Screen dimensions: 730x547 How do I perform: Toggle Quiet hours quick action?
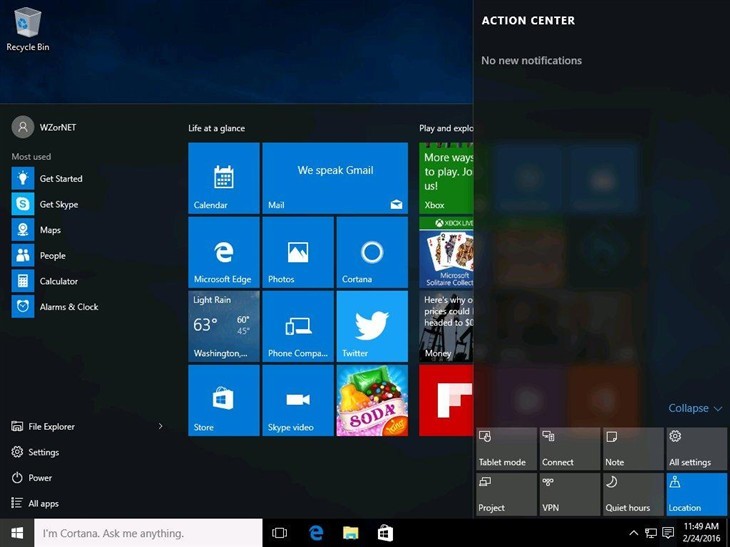(633, 494)
